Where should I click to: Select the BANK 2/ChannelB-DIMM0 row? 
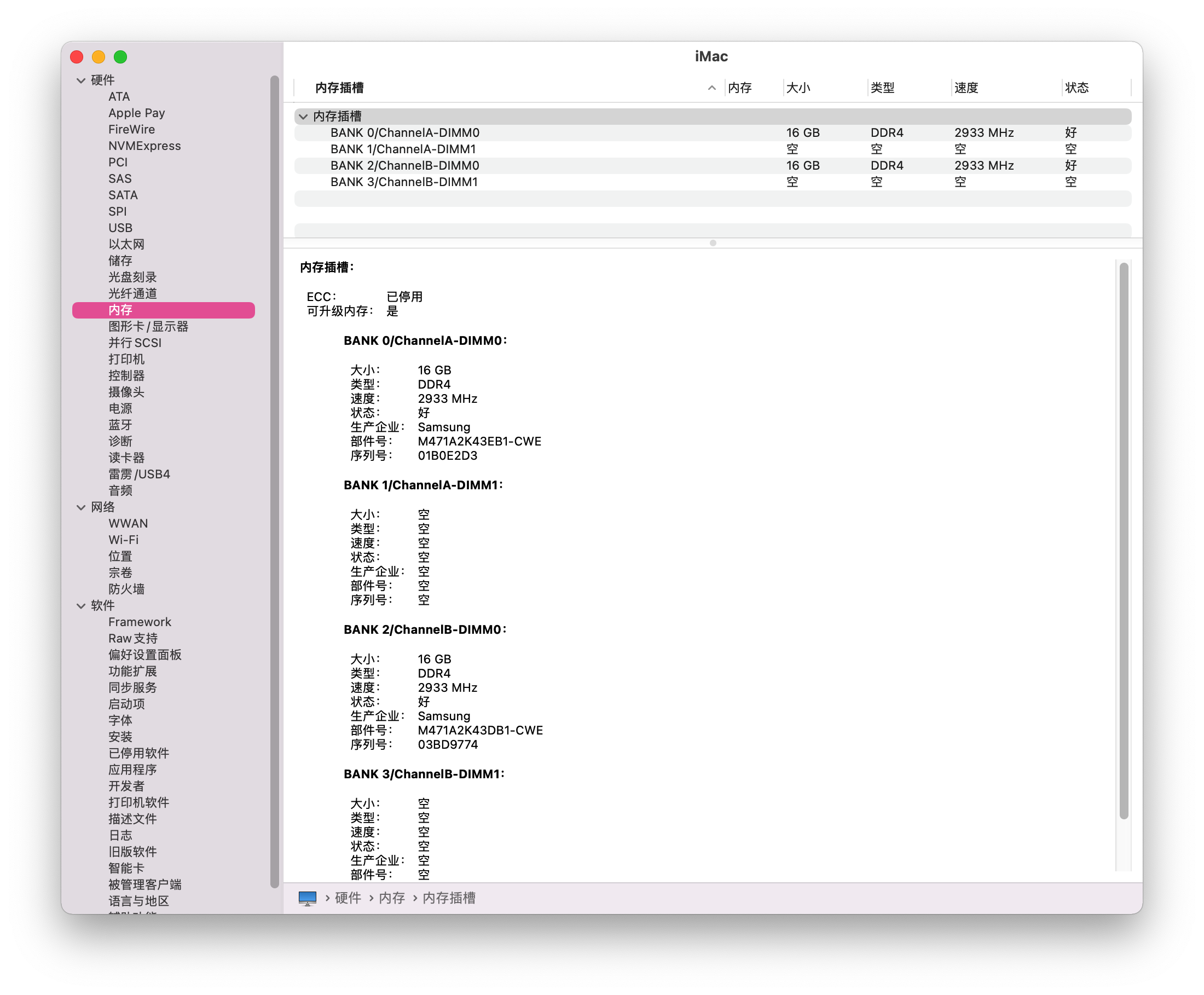point(404,166)
